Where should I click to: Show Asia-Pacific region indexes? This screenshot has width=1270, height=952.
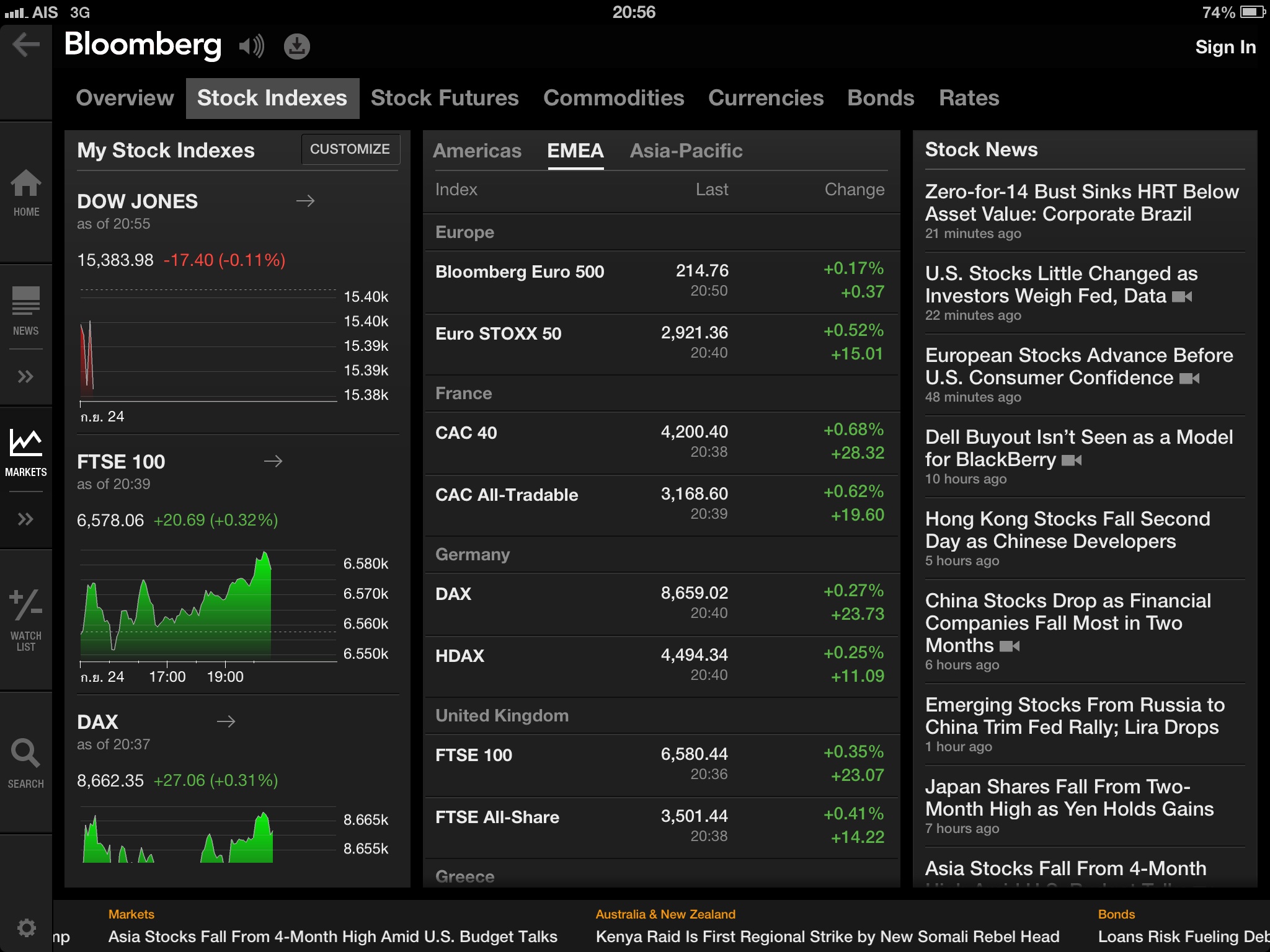[x=686, y=151]
